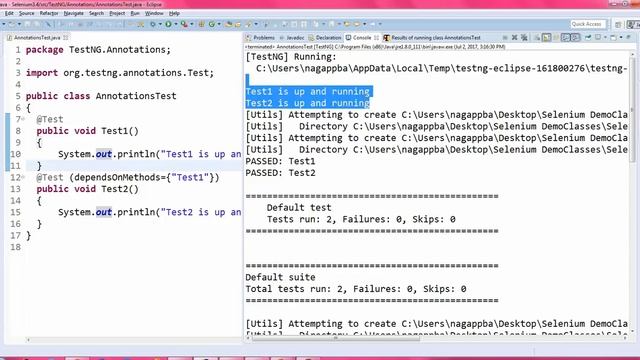Click the Remove Launch X icon in Console
Viewport: 640px width, 360px height.
[x=514, y=38]
